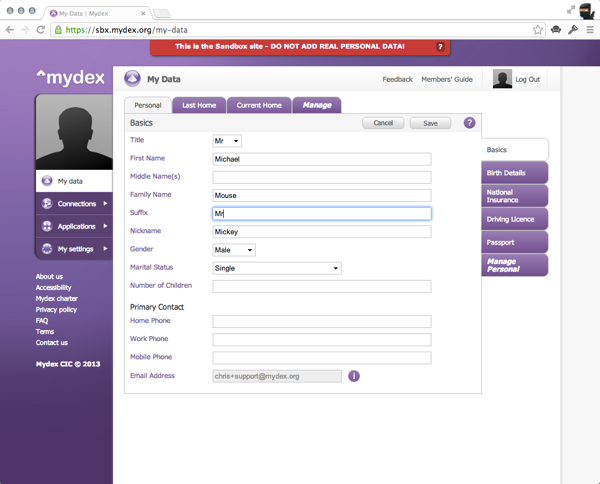Click the Mobile Phone field
This screenshot has height=484, width=600.
pos(322,358)
